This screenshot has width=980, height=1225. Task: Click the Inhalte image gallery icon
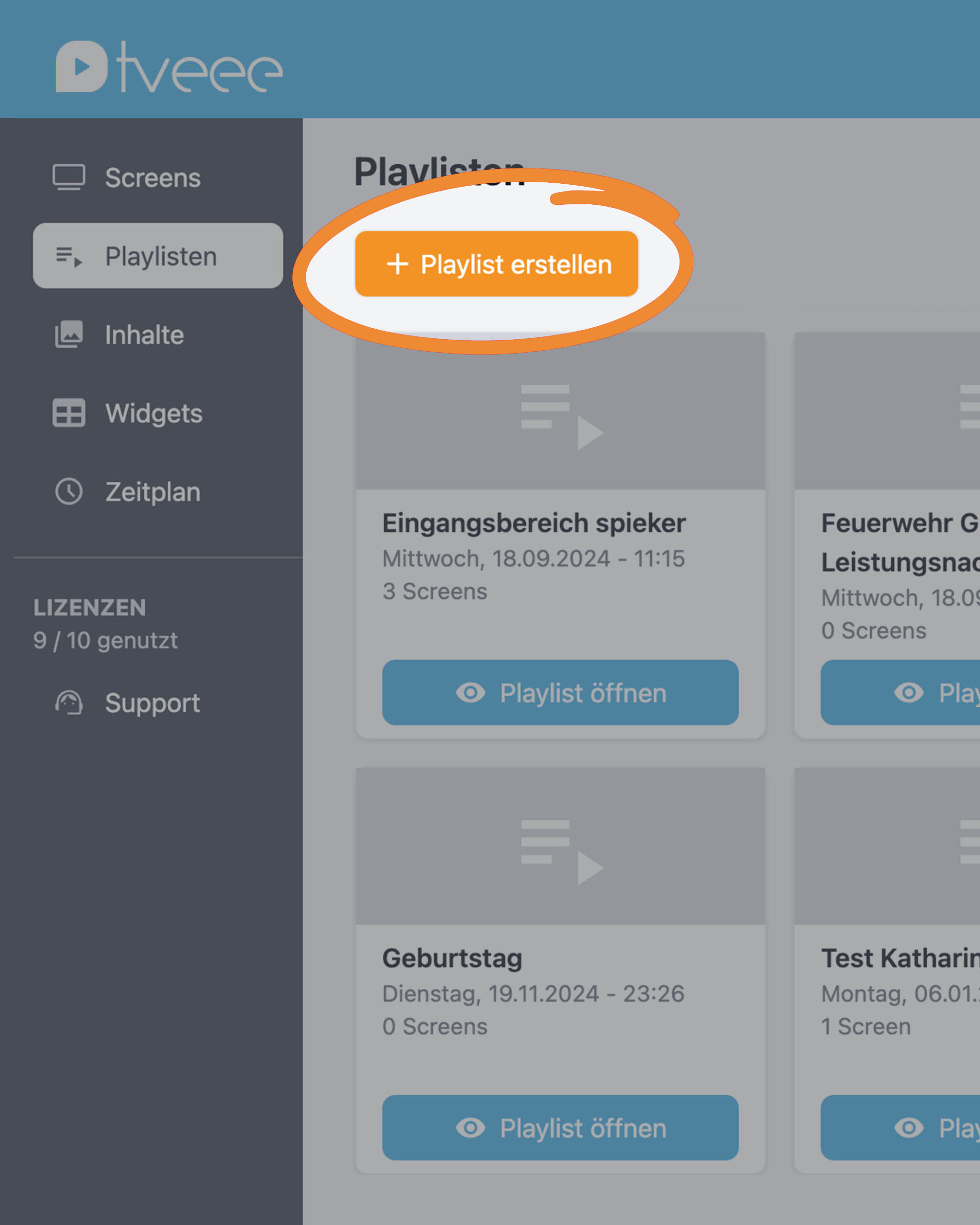point(69,334)
